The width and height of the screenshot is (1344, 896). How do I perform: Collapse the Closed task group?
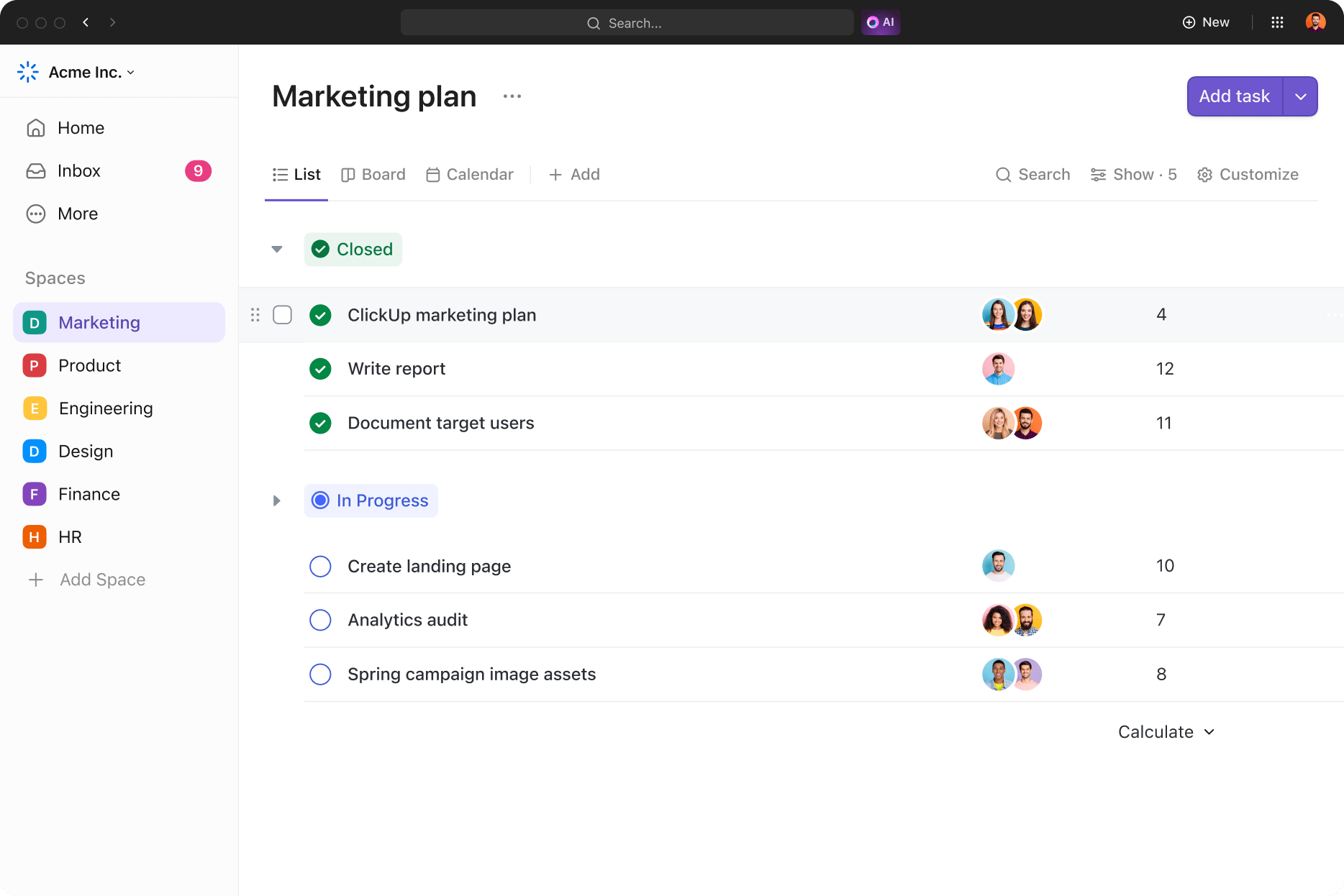point(276,249)
